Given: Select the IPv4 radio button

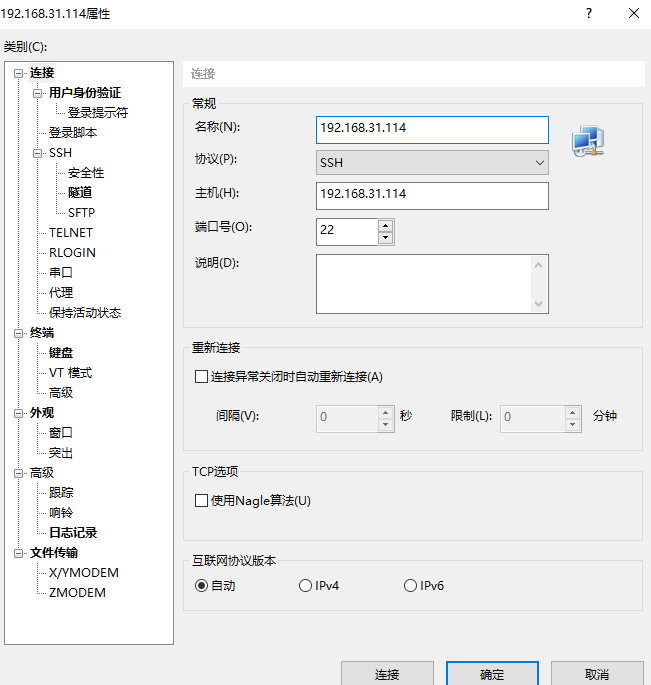Looking at the screenshot, I should click(x=305, y=585).
